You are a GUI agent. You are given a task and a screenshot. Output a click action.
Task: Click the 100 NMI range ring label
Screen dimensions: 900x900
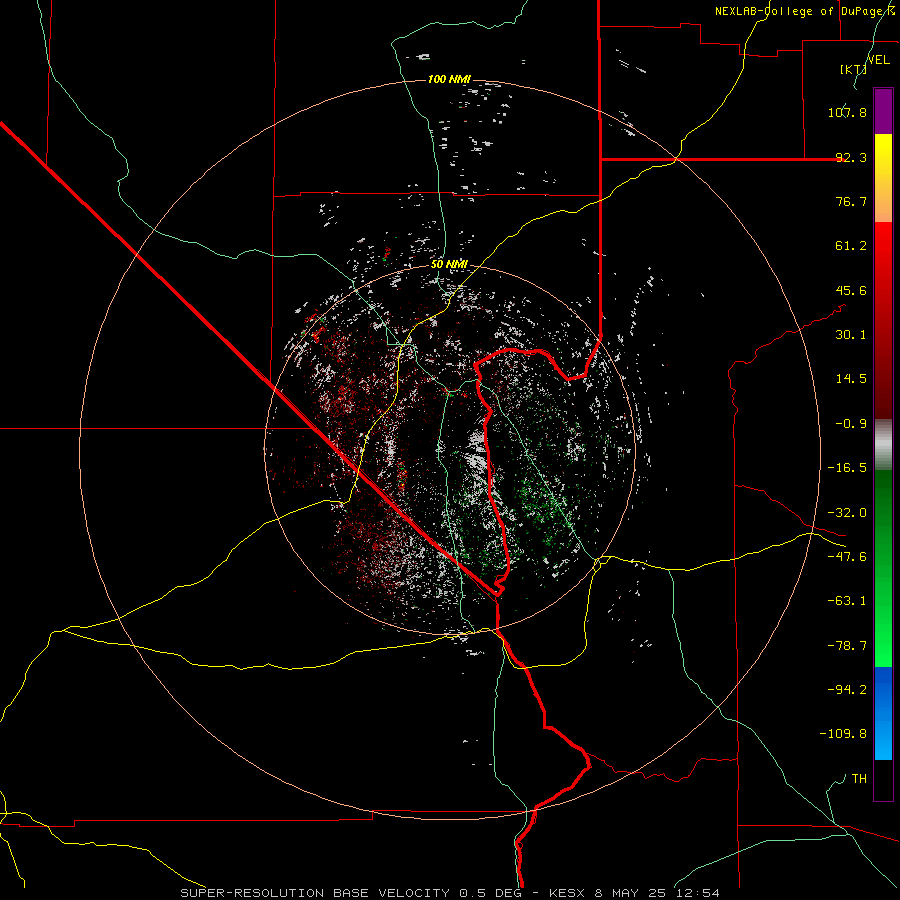[449, 79]
